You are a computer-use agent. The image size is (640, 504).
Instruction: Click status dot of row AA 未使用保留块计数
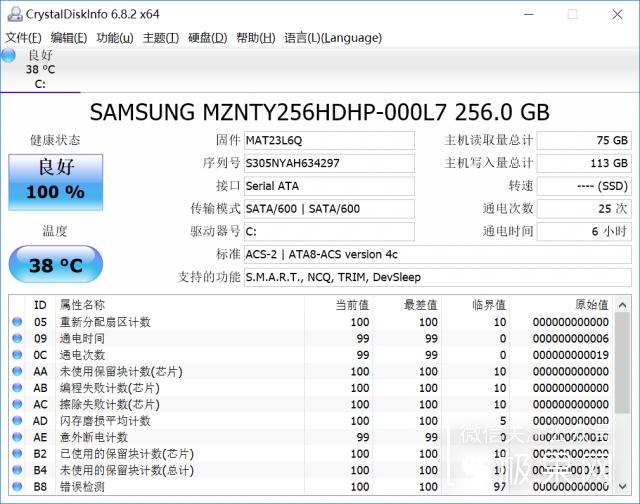coord(17,371)
